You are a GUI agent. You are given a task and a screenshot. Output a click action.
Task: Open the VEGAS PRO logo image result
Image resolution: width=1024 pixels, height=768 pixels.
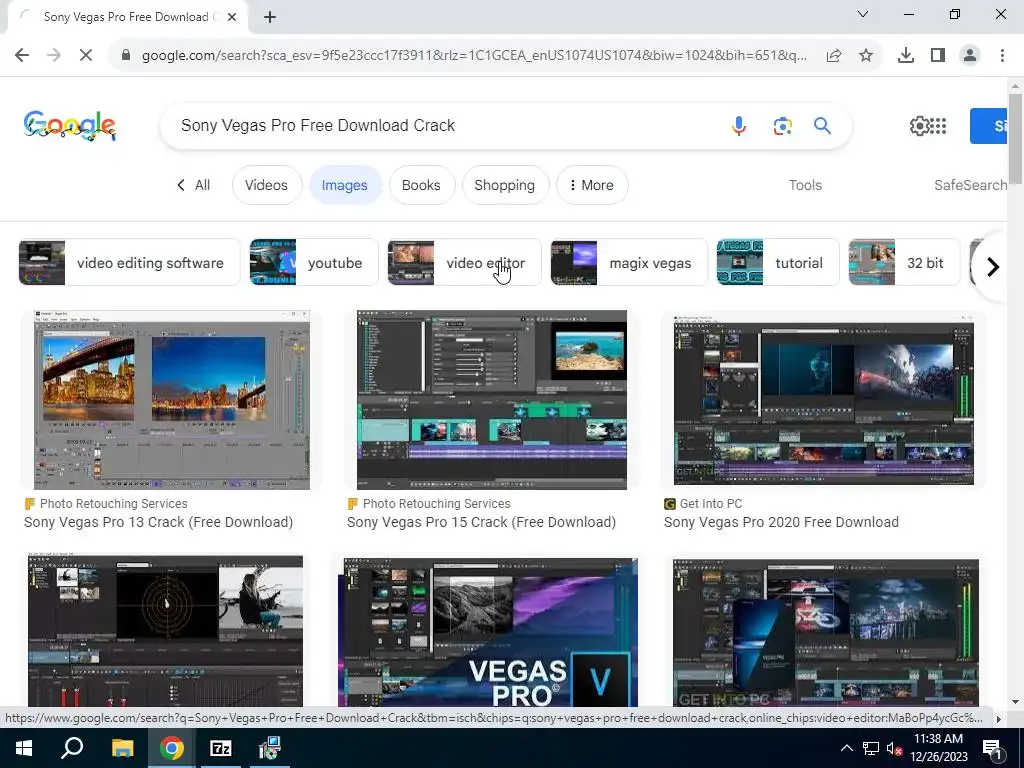coord(488,632)
